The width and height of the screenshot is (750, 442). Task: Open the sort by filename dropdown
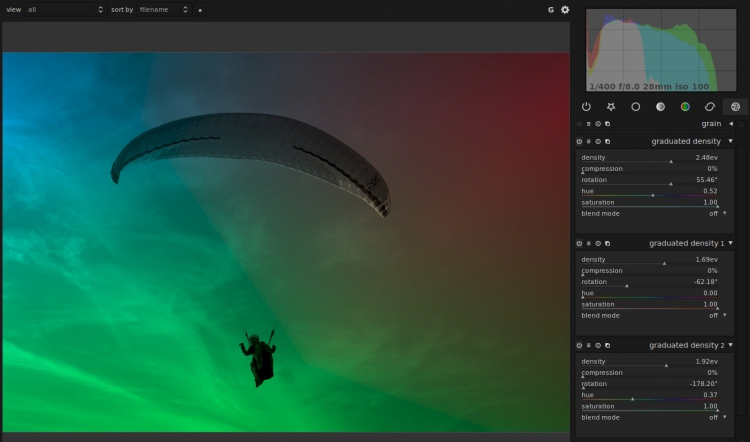(163, 9)
